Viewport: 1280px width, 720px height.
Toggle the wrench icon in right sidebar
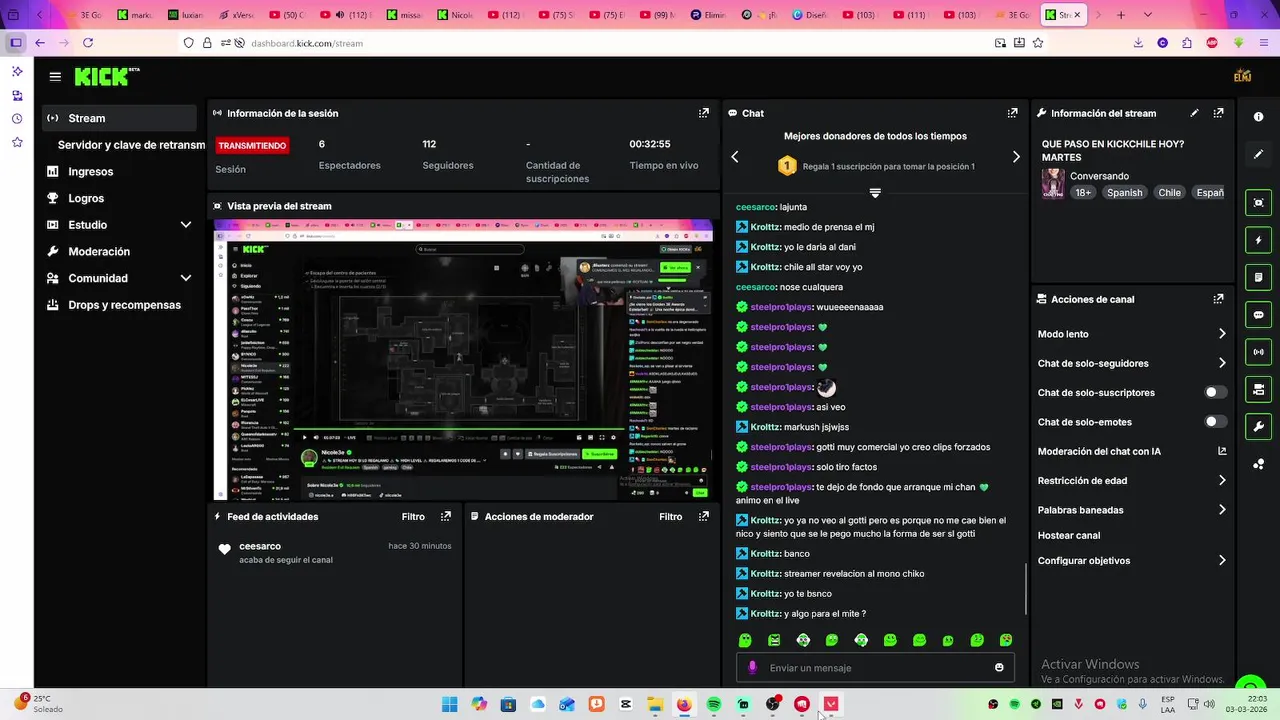pyautogui.click(x=1258, y=427)
